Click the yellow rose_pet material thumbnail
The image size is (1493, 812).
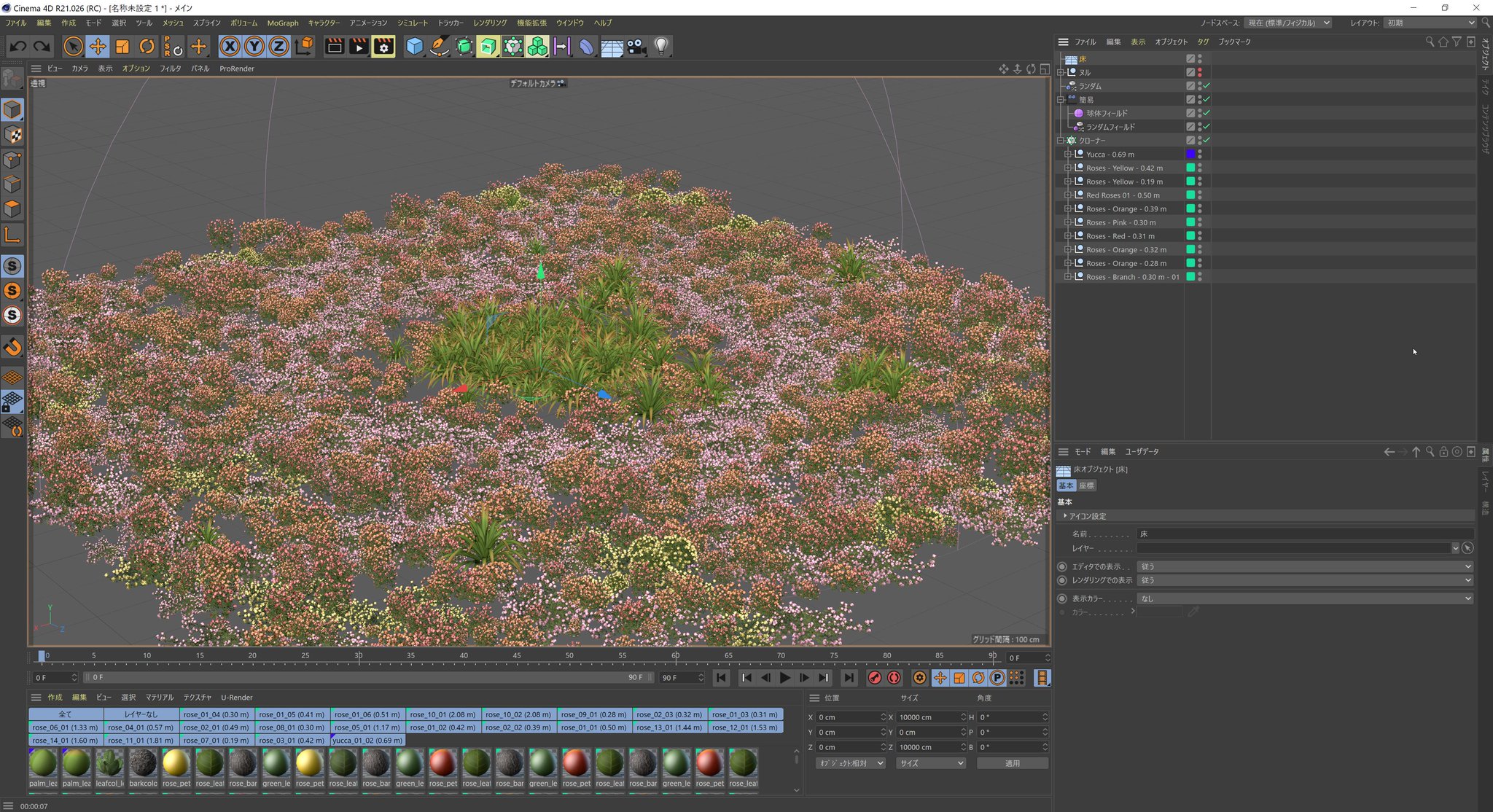(176, 764)
